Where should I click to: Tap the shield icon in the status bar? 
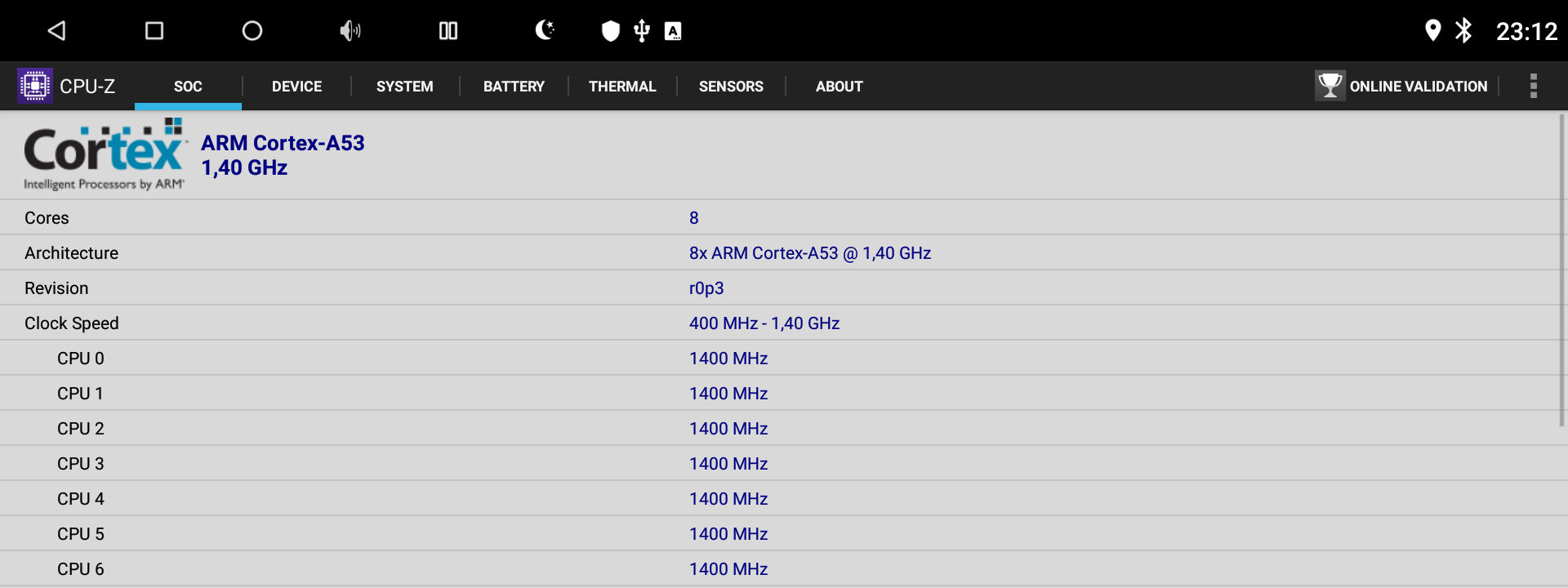tap(611, 31)
